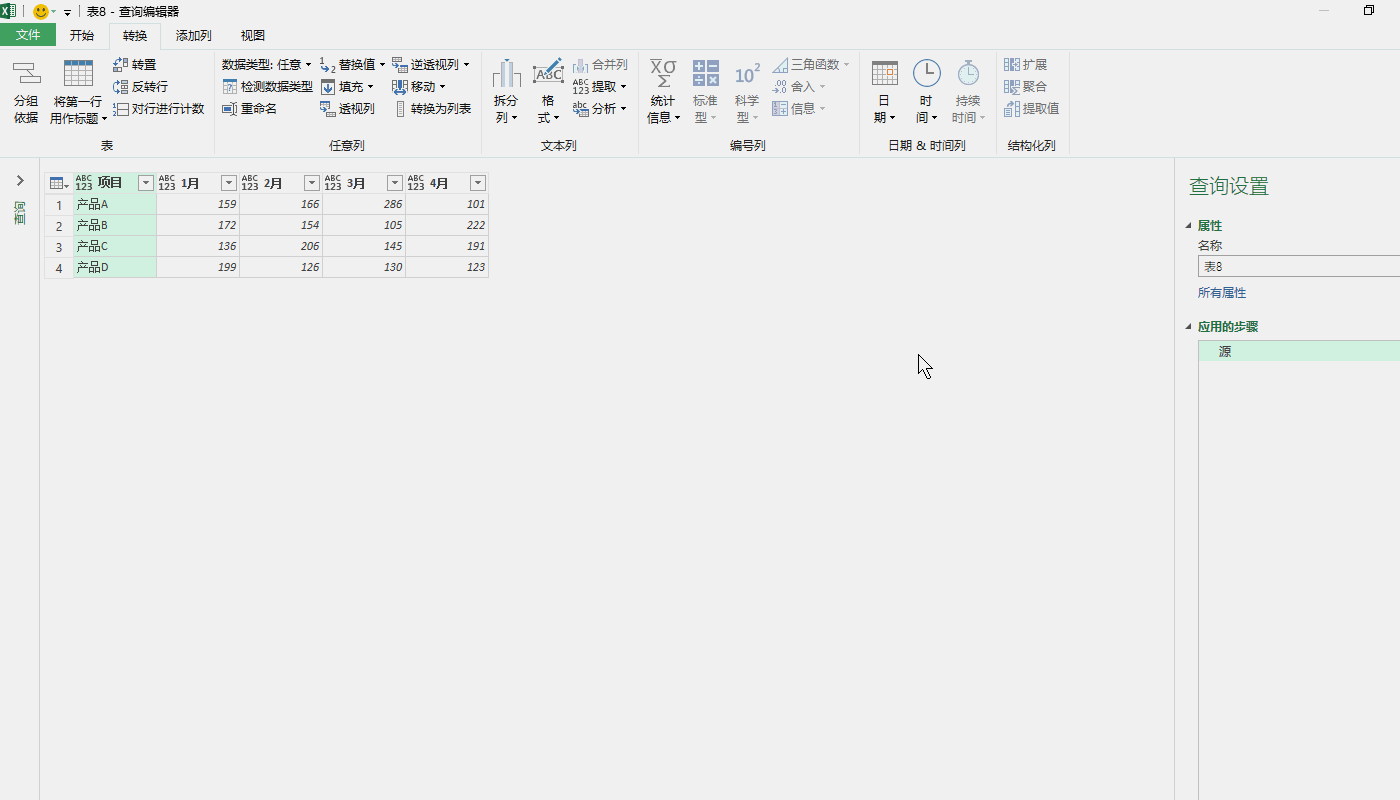1400x800 pixels.
Task: Click the 科学型 (Scientific) icon
Action: pyautogui.click(x=747, y=90)
